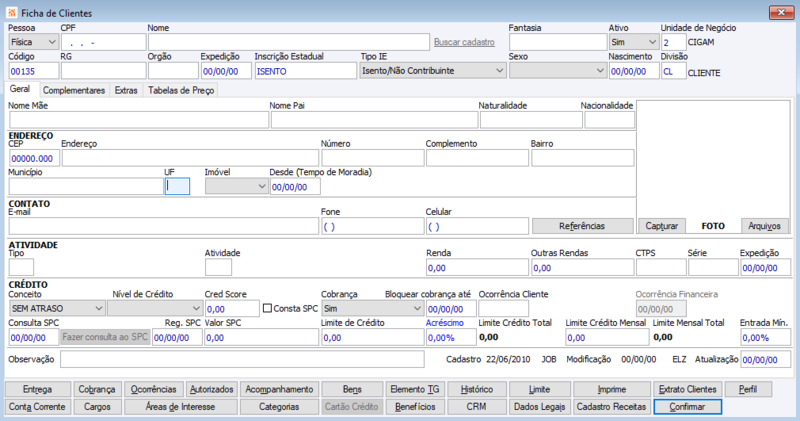Open the Pessoa dropdown showing Física
Viewport: 800px width, 421px height.
tap(33, 42)
